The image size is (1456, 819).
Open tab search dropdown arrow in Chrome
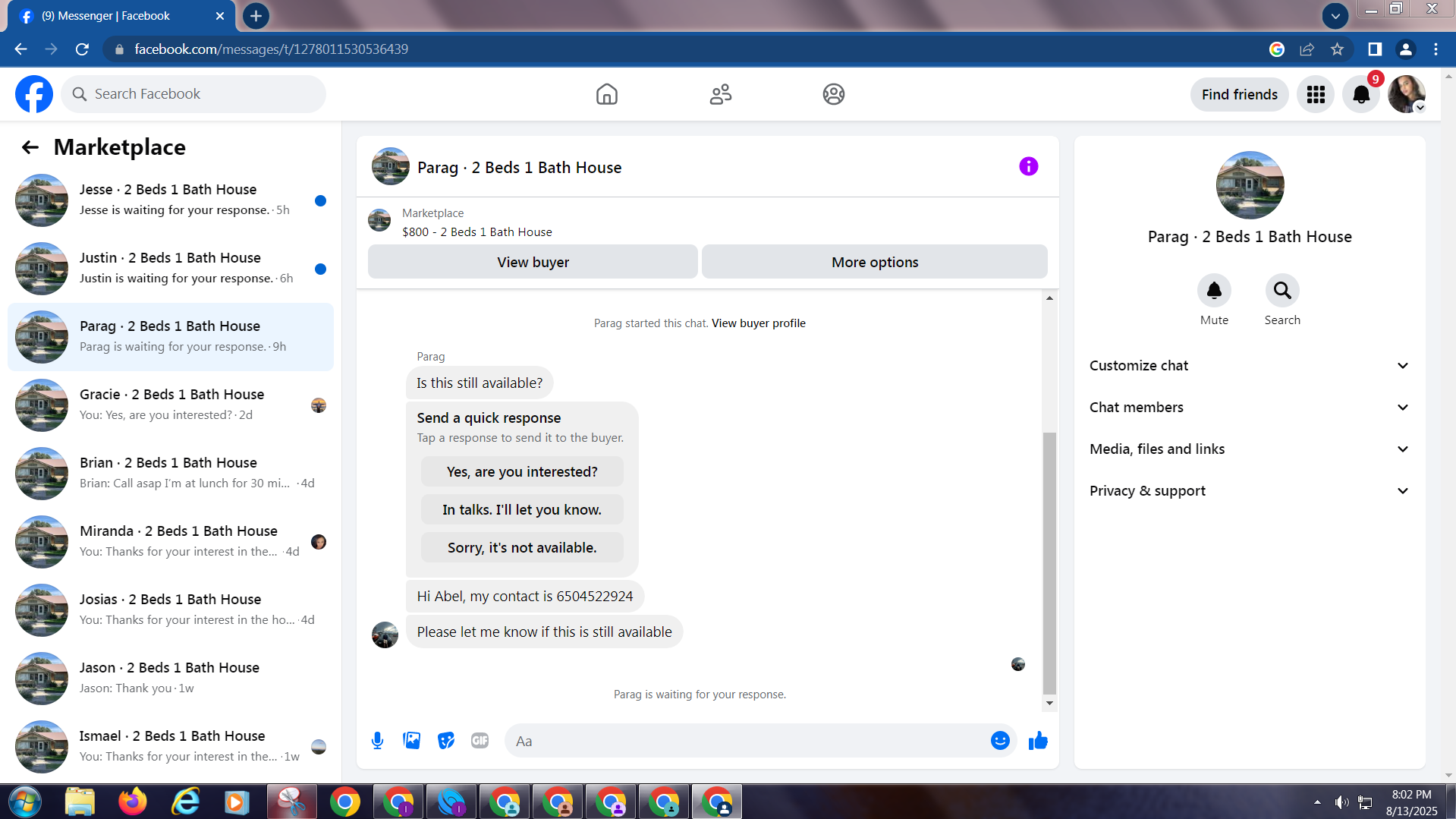1335,15
